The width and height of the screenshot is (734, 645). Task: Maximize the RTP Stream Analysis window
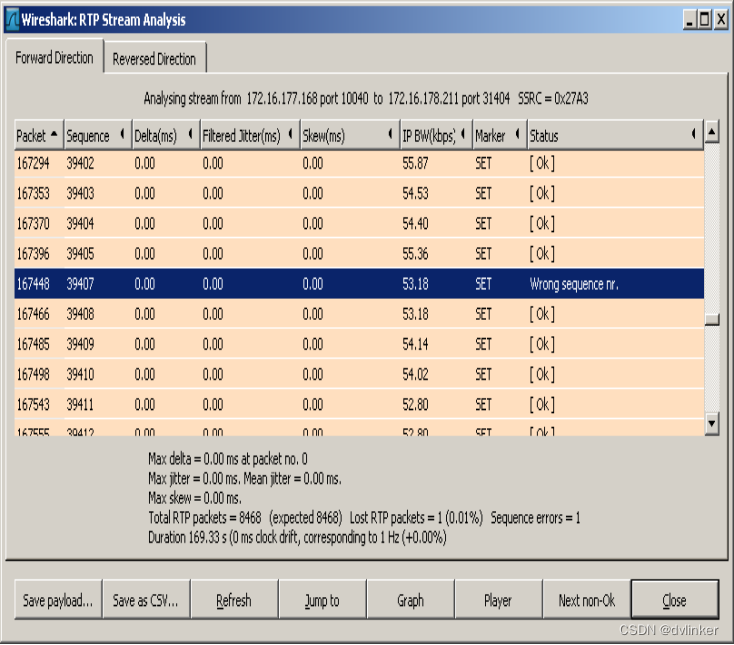(705, 20)
